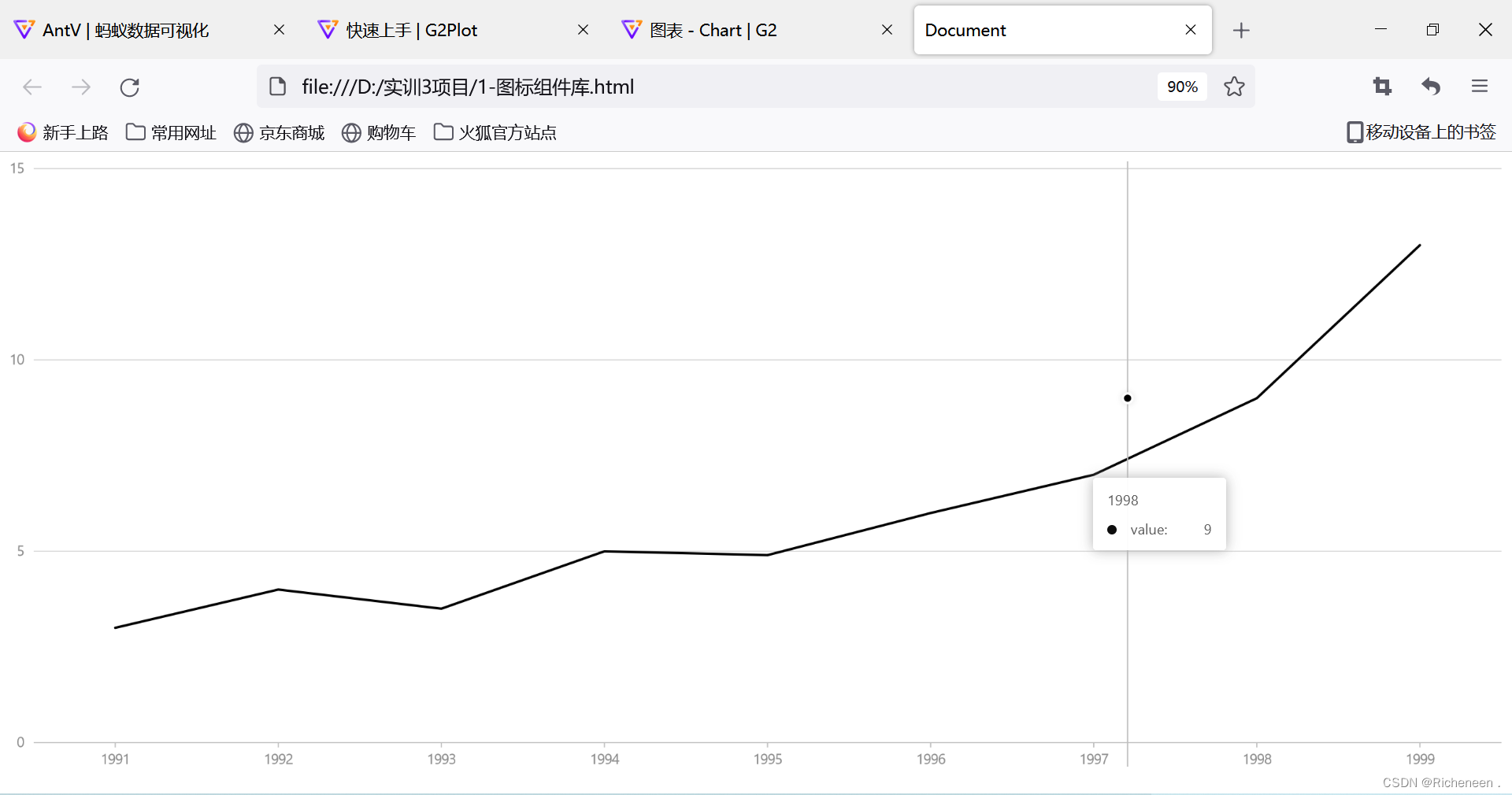The image size is (1512, 795).
Task: Click the data point marker on 1998
Action: coord(1127,398)
